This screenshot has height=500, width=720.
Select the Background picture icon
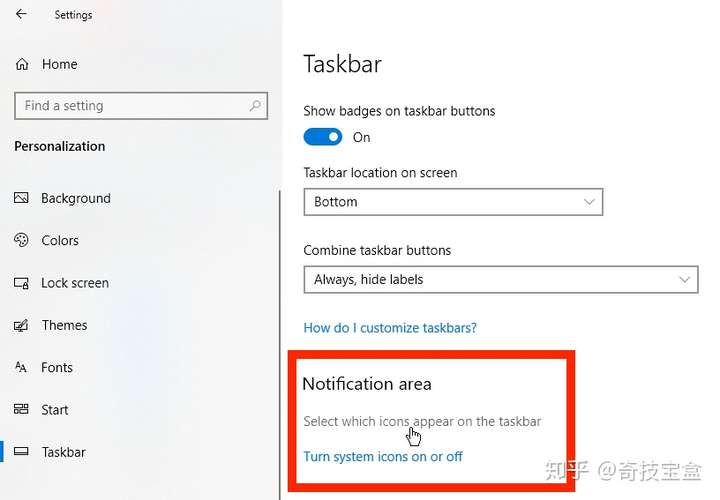21,198
